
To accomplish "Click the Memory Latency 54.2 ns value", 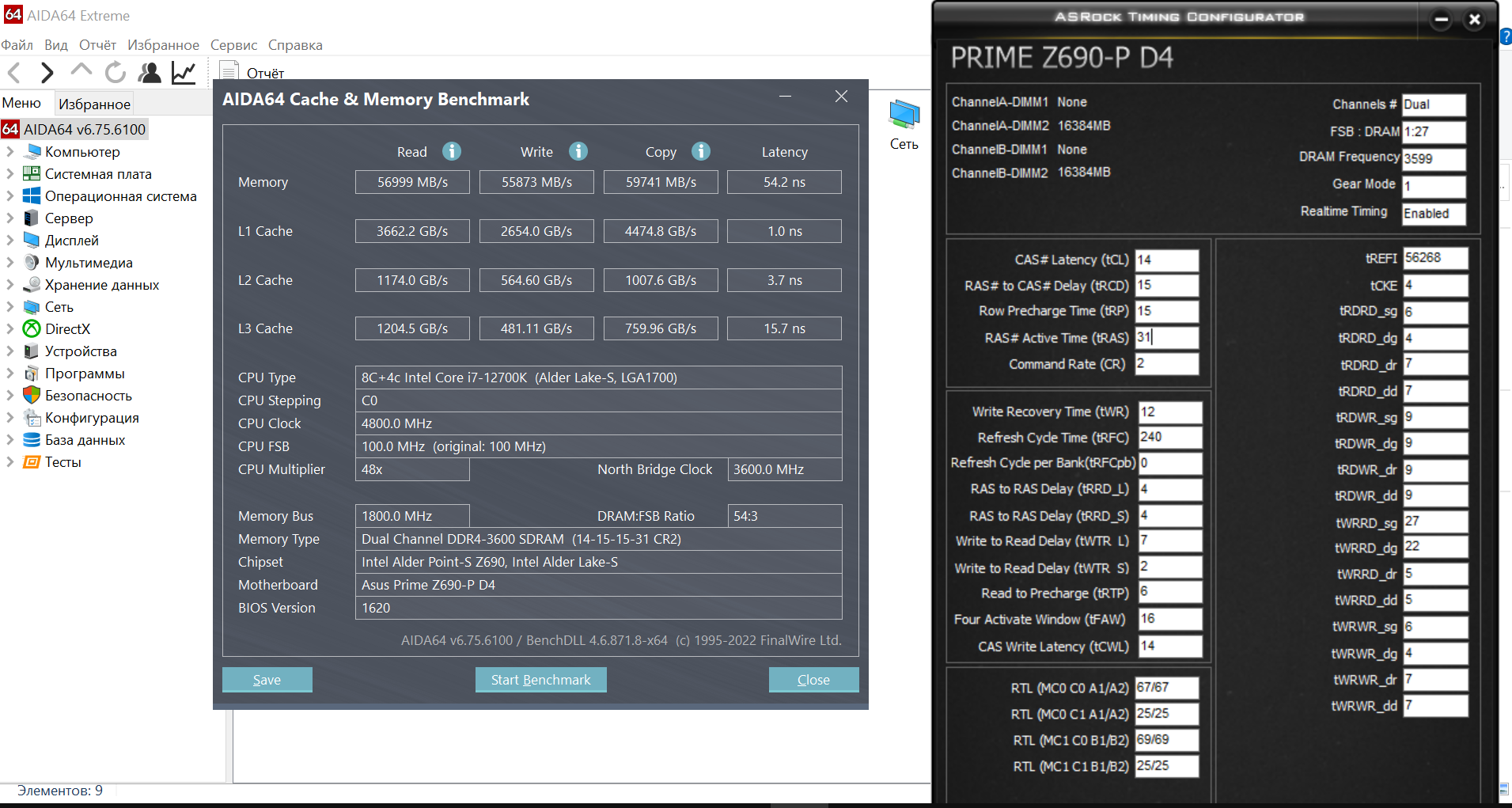I will pos(784,182).
